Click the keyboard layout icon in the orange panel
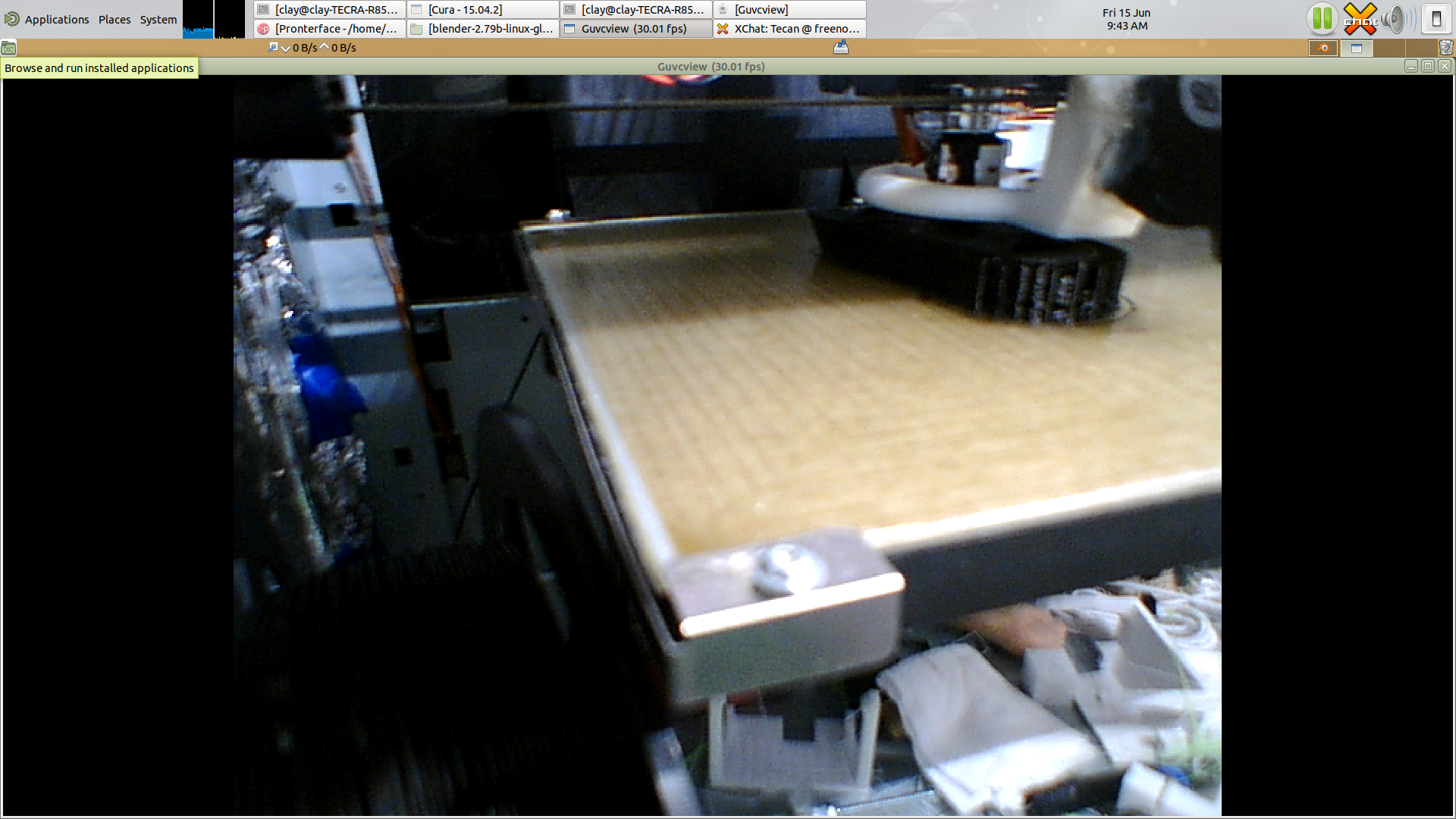The width and height of the screenshot is (1456, 819). 841,48
